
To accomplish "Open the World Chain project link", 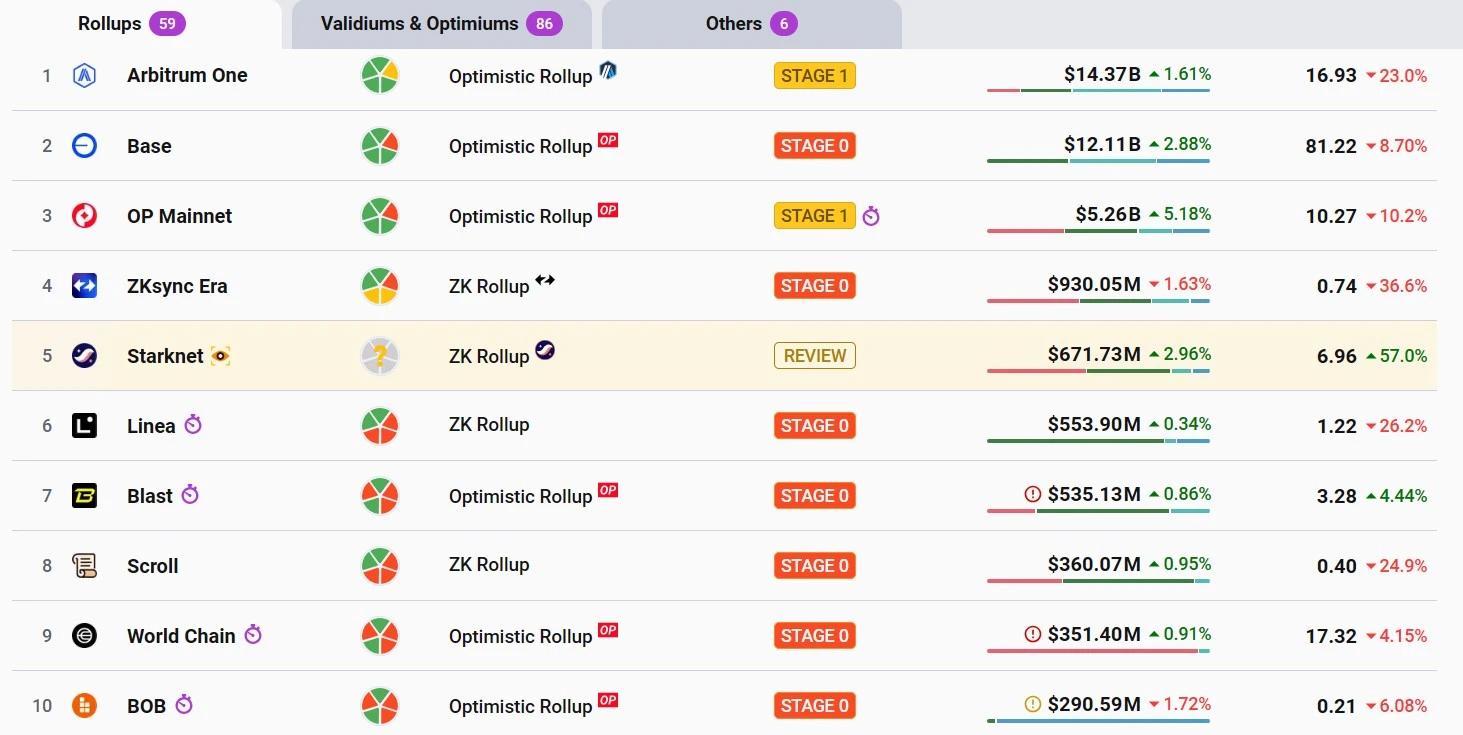I will (181, 636).
